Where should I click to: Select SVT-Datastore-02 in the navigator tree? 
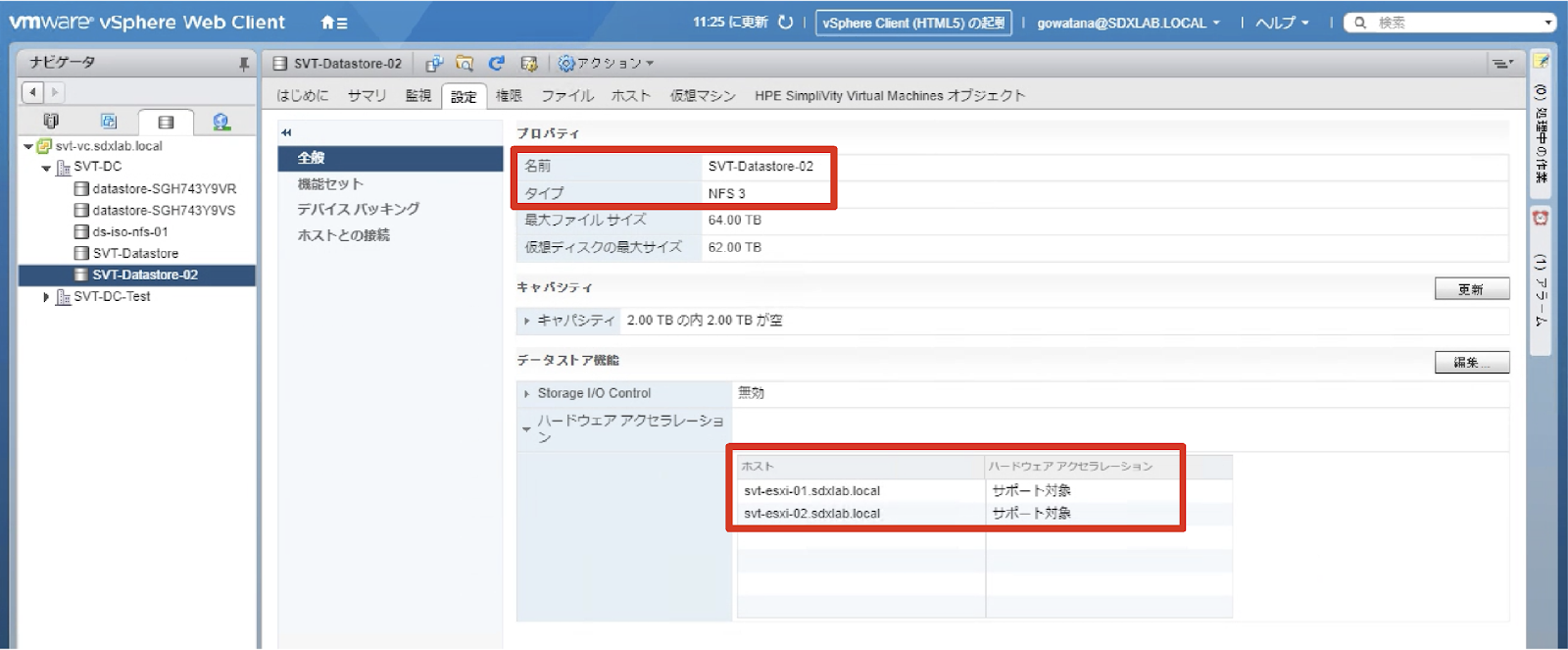pyautogui.click(x=137, y=275)
